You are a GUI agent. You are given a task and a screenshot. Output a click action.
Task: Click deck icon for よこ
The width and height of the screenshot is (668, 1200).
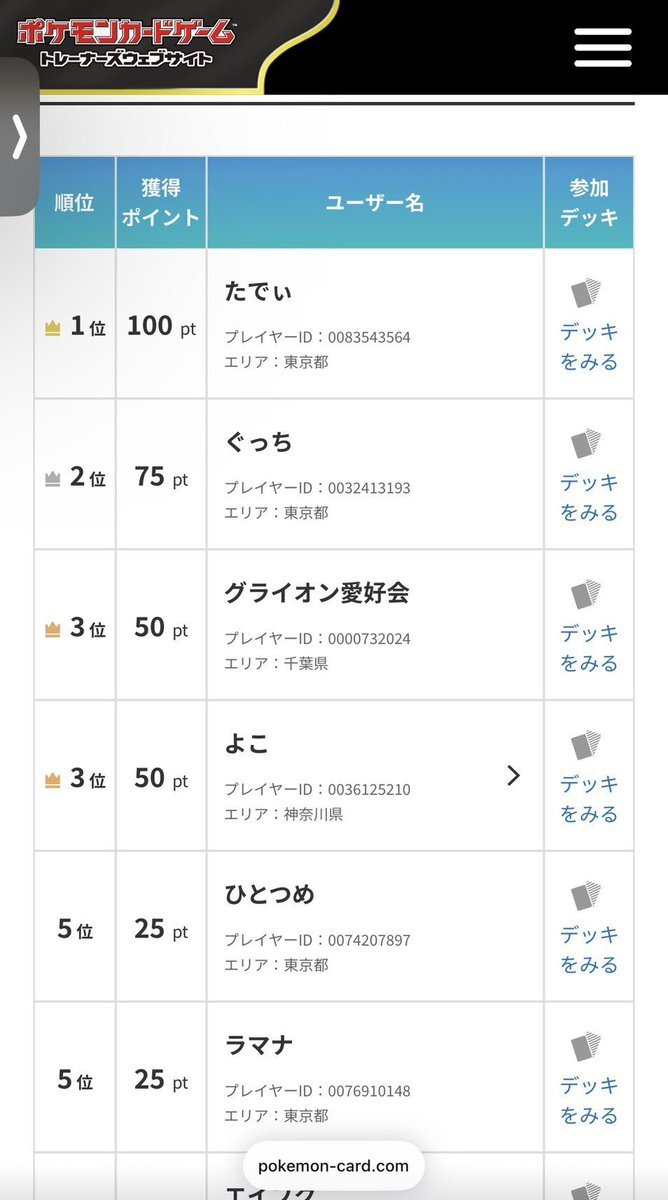[587, 746]
